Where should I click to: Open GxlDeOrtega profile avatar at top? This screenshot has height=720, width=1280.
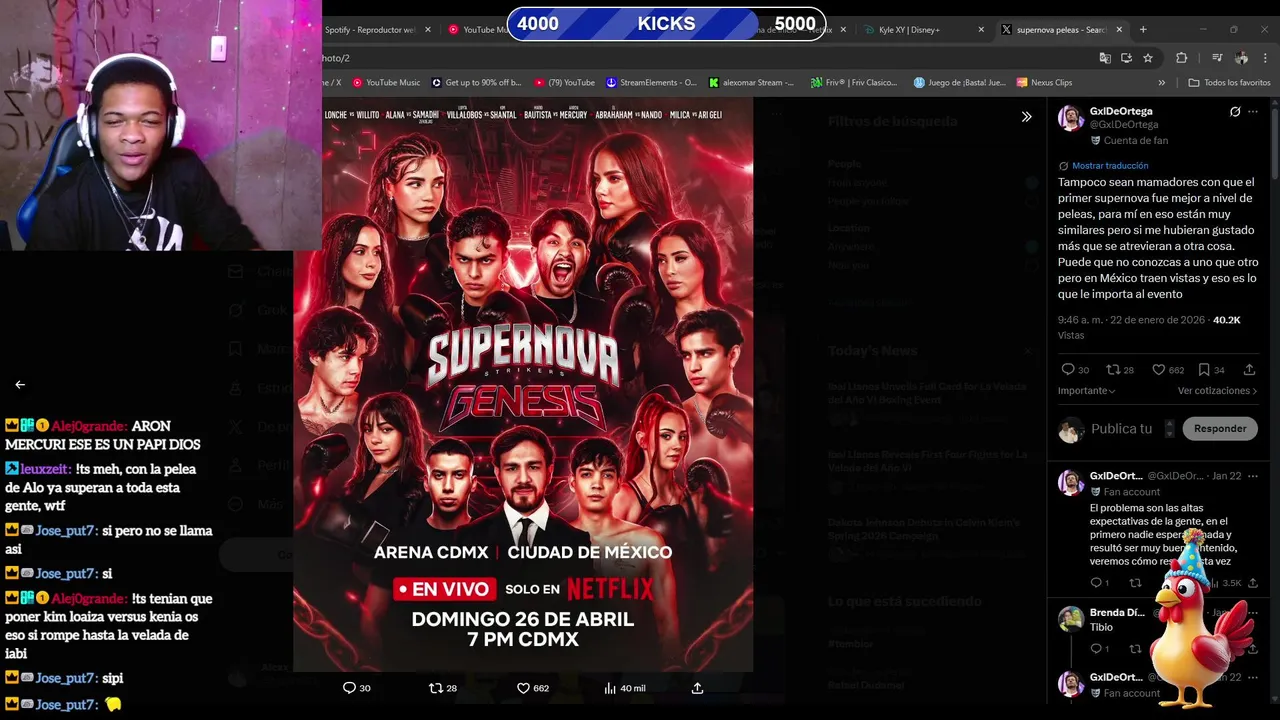point(1071,118)
